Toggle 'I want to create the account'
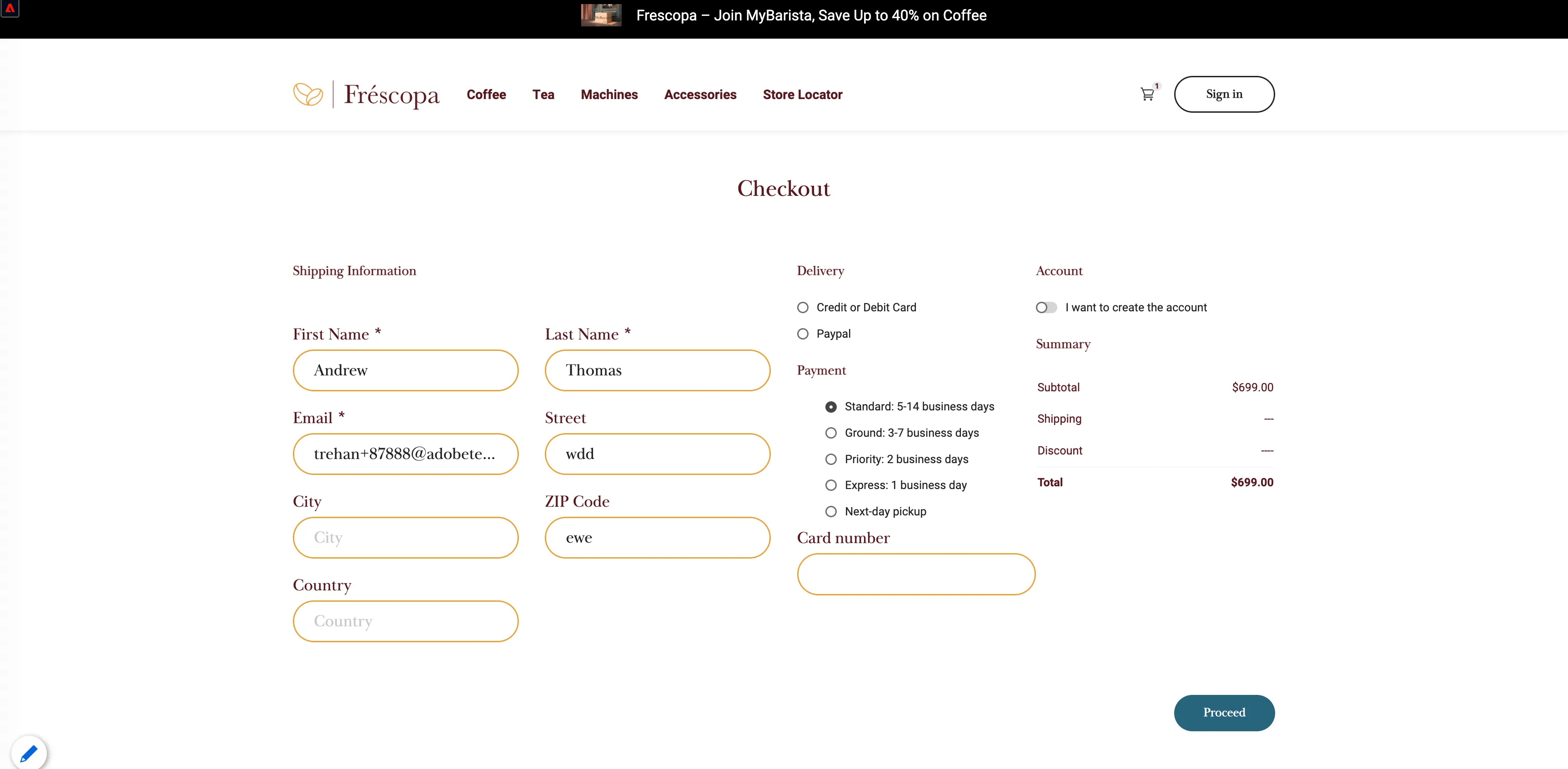 click(1046, 308)
